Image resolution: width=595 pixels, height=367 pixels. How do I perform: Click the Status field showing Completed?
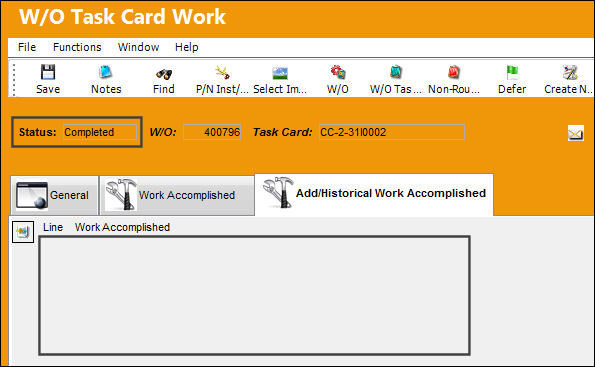[100, 132]
